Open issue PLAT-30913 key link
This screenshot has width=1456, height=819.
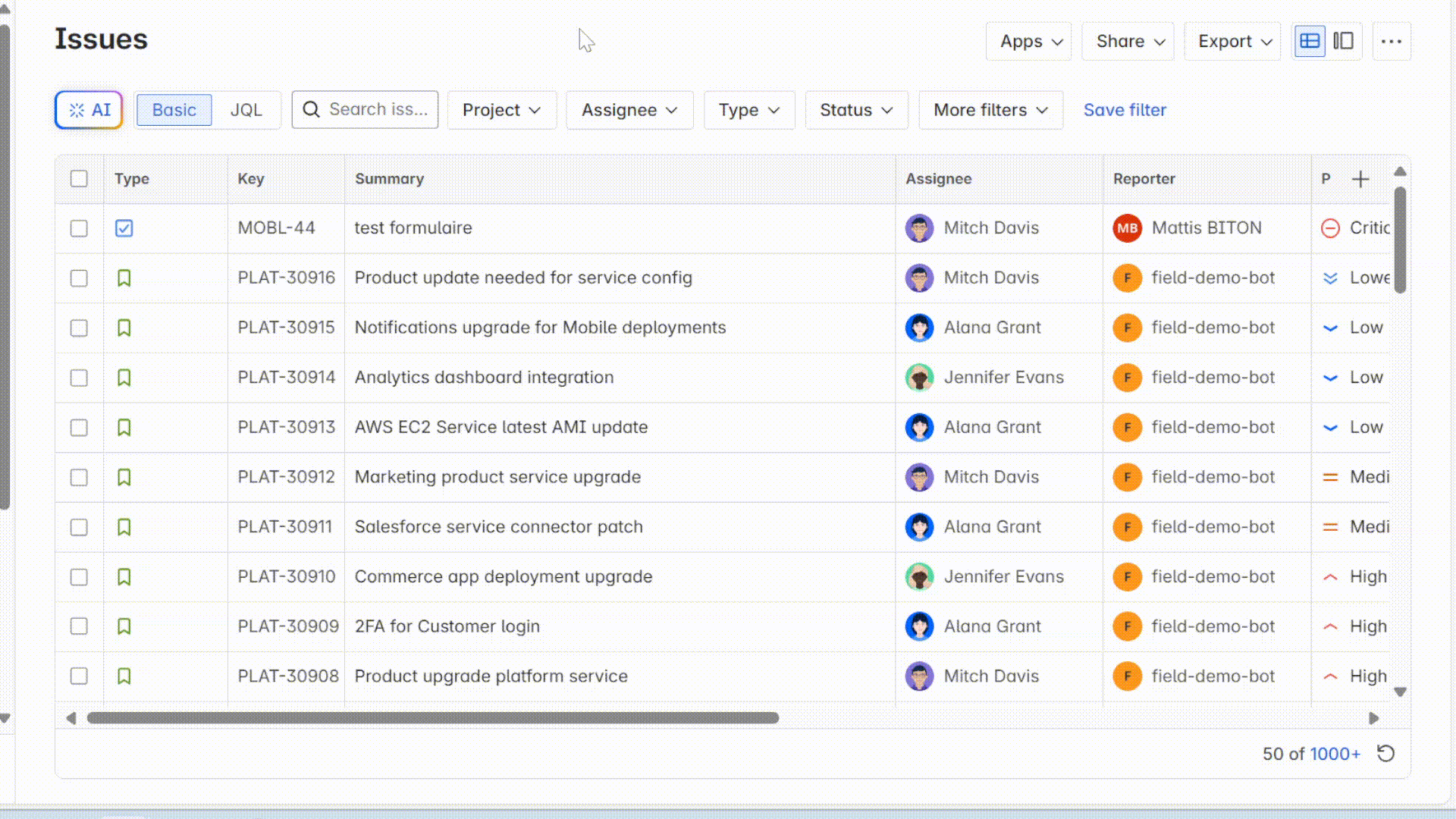tap(286, 427)
